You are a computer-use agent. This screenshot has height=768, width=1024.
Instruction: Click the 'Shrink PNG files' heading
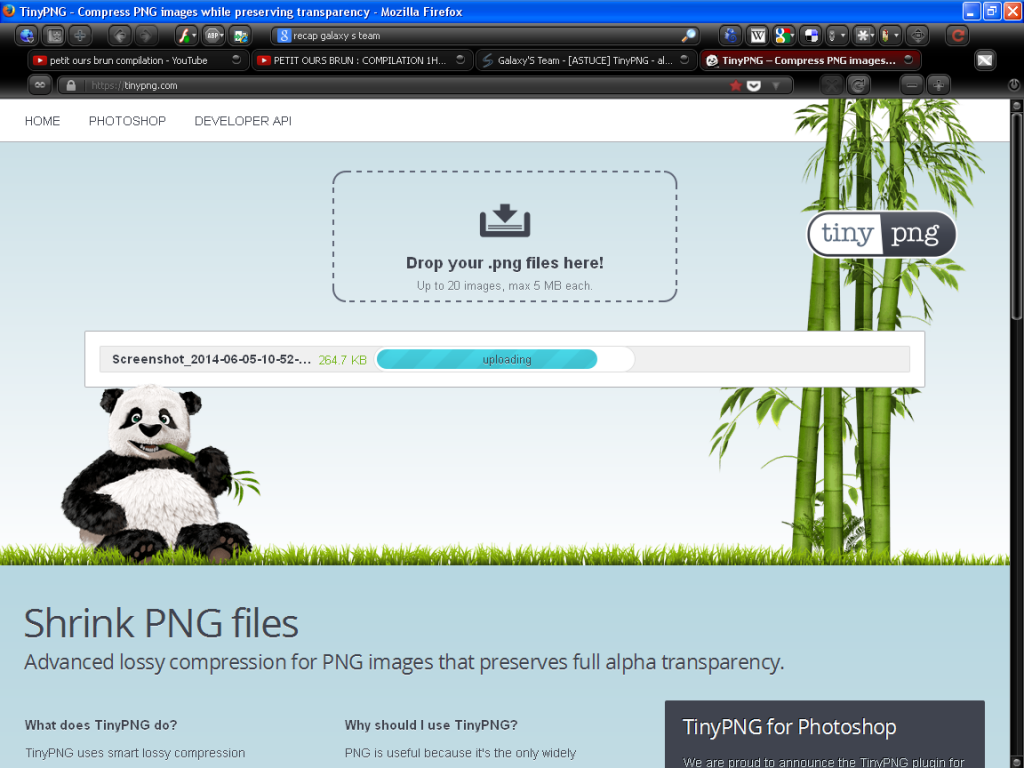(x=161, y=622)
